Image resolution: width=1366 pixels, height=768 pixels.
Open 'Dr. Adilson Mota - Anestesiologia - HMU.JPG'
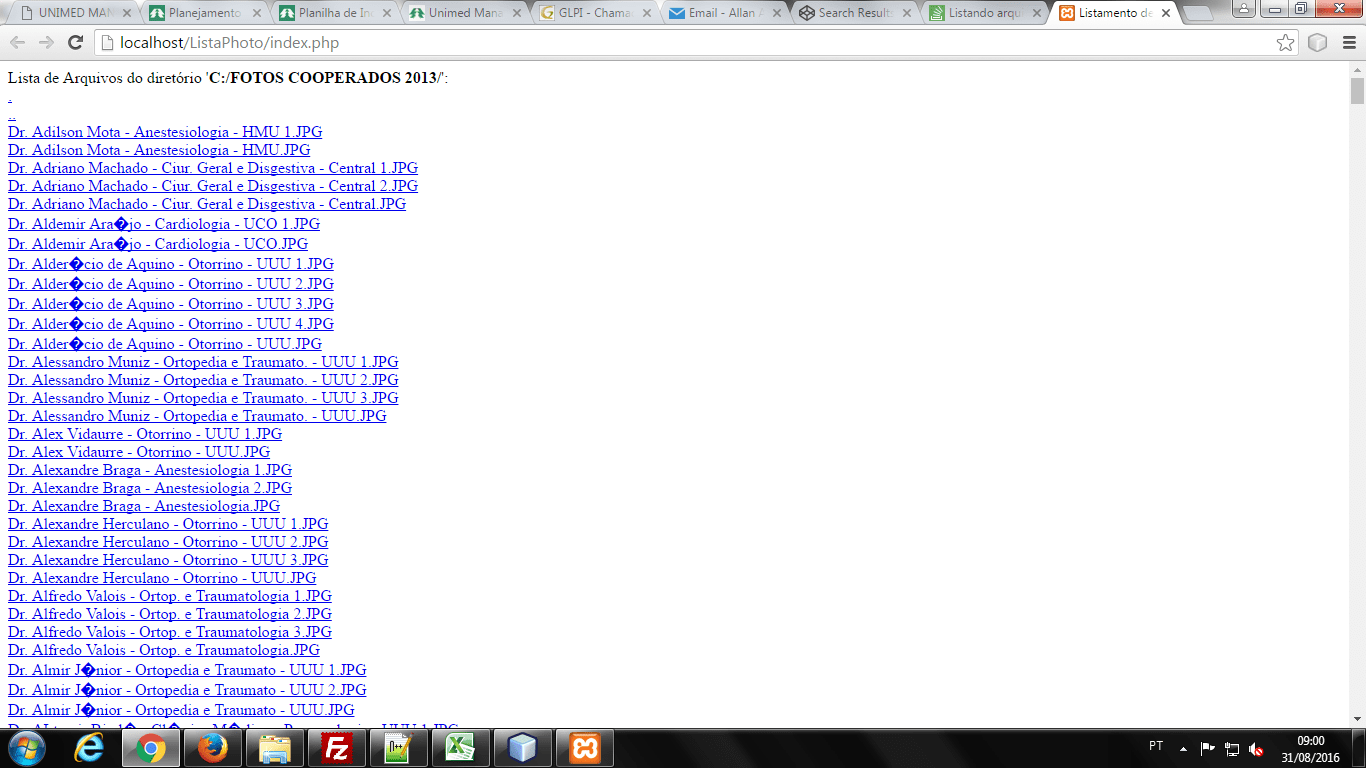click(159, 150)
